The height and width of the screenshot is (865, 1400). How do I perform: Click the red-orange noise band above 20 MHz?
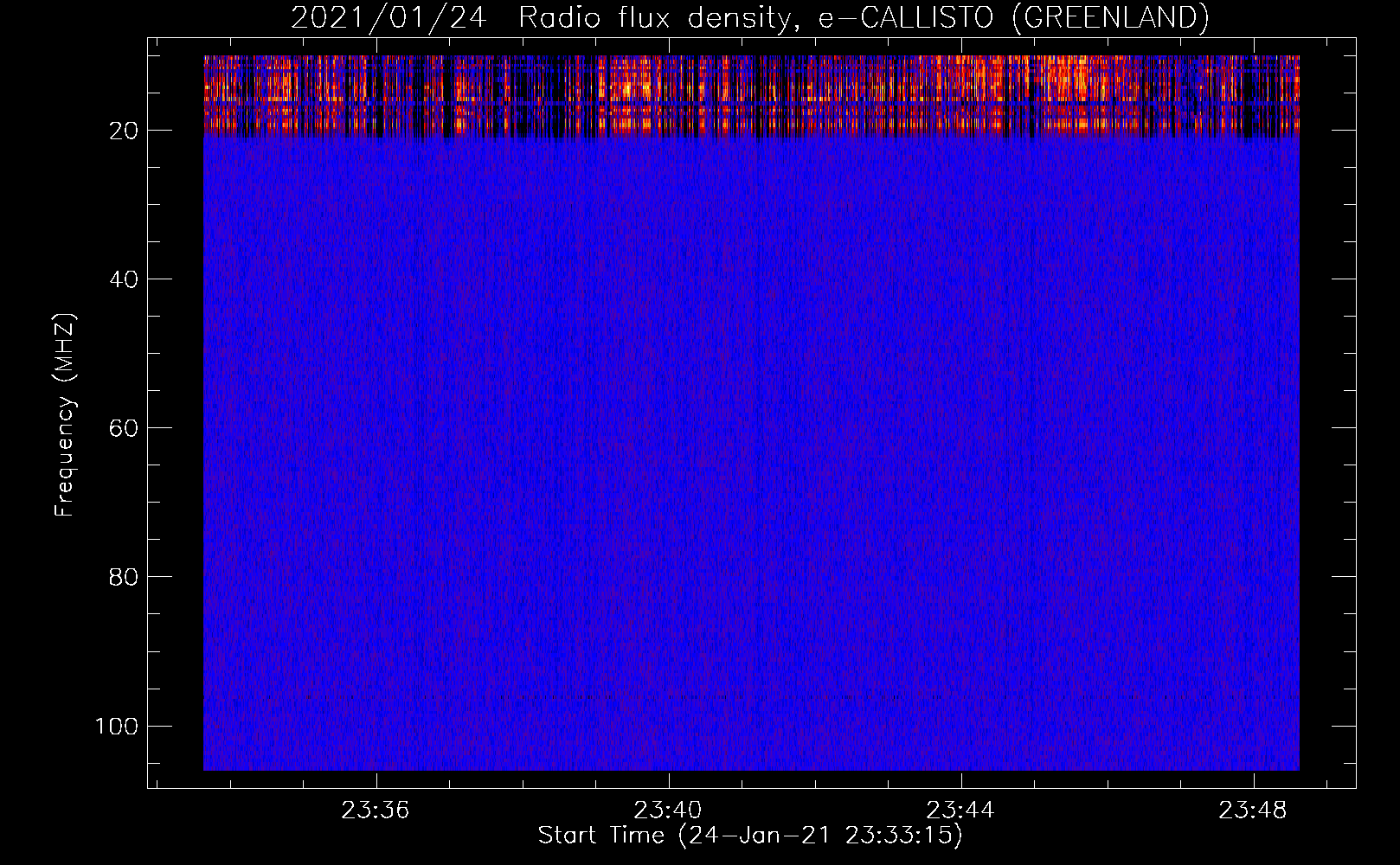coord(751,95)
